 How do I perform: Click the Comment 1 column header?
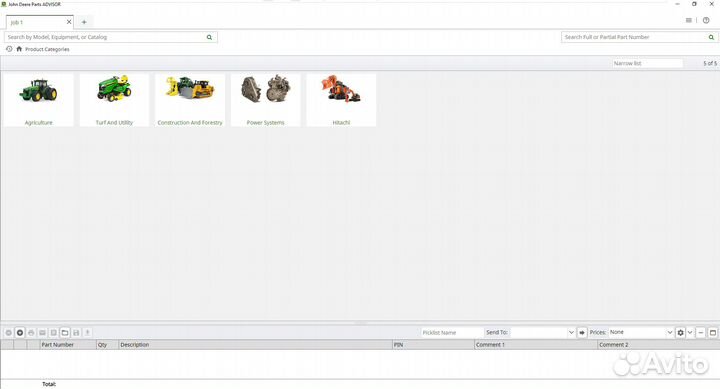tap(536, 344)
